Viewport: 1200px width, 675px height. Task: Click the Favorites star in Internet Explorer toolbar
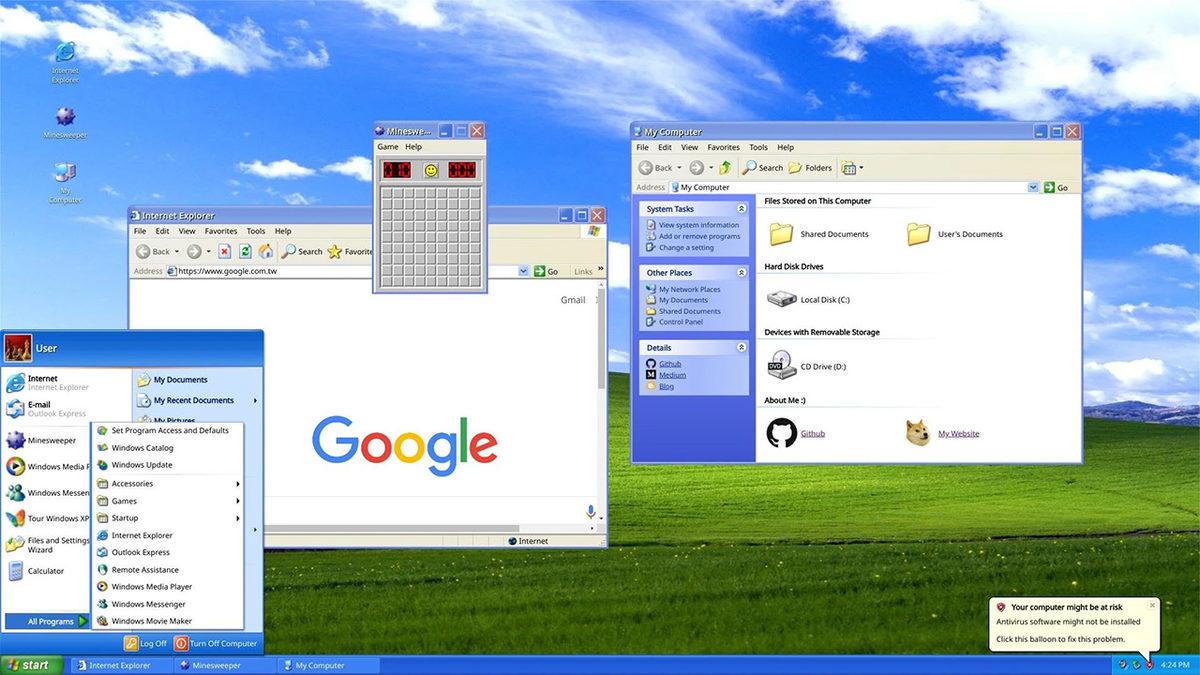(x=336, y=251)
